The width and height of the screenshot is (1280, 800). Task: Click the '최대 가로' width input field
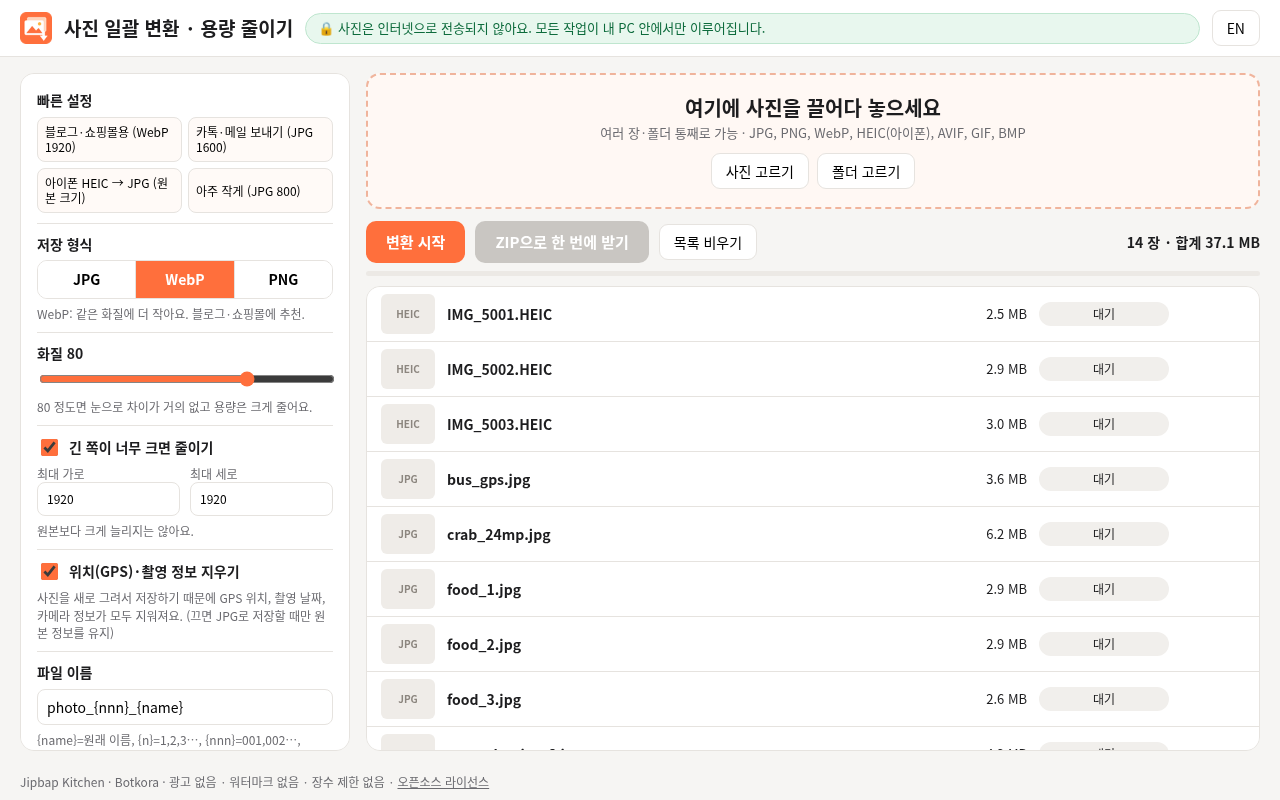(x=108, y=499)
